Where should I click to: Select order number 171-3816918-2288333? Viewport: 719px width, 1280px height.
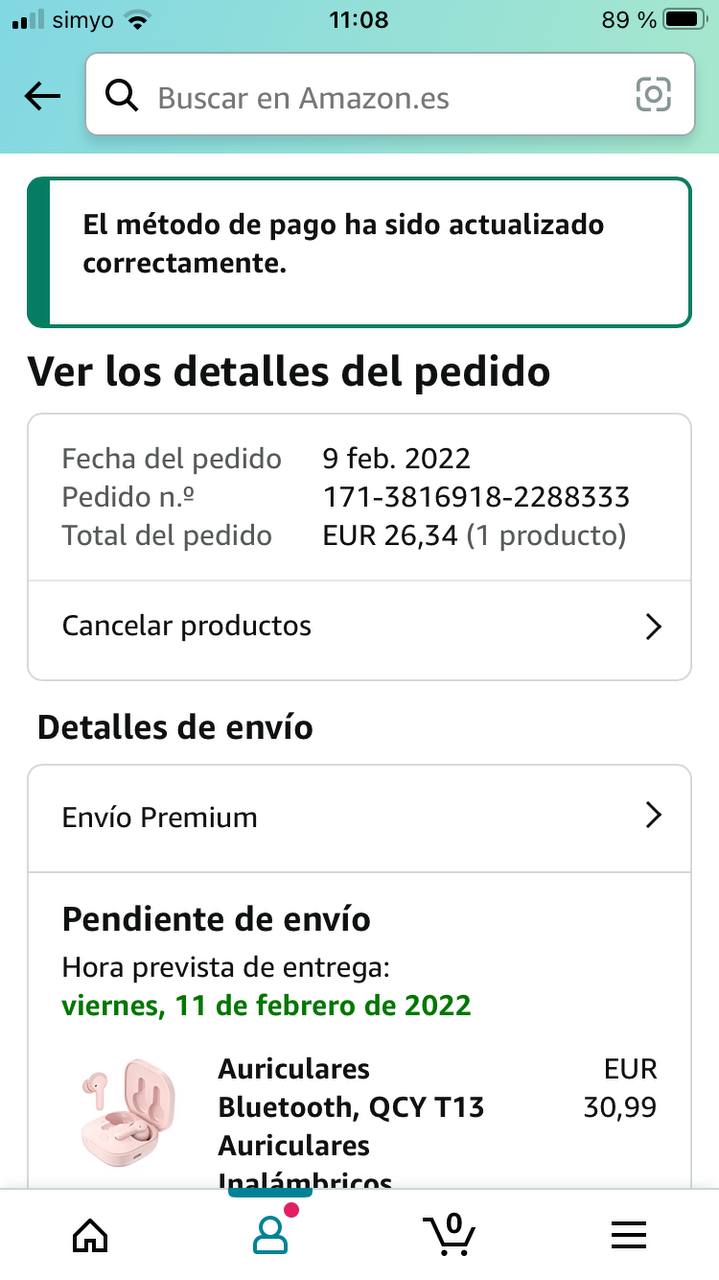pyautogui.click(x=476, y=497)
